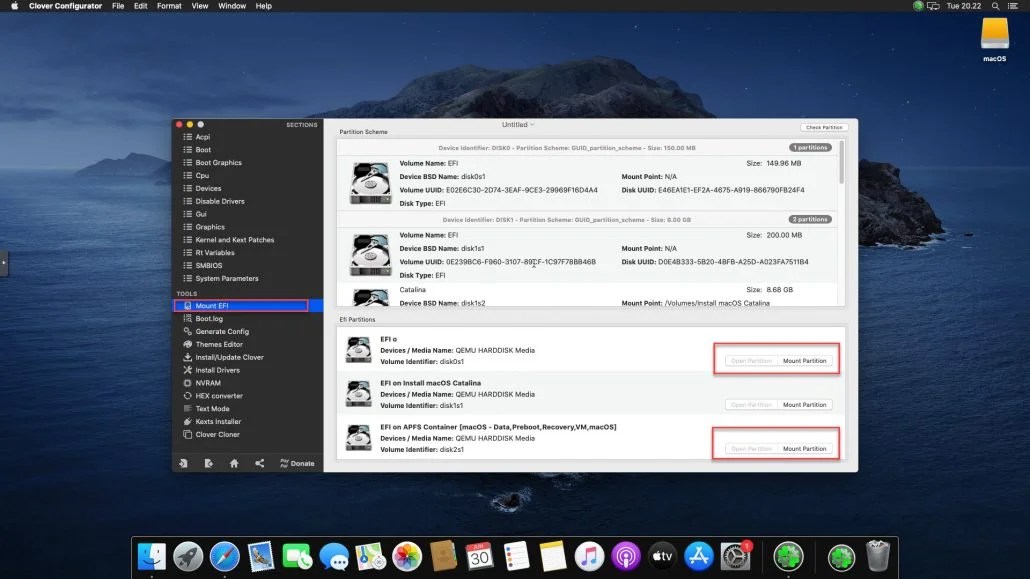The image size is (1030, 579).
Task: Open Calendar from the Dock
Action: pyautogui.click(x=480, y=557)
